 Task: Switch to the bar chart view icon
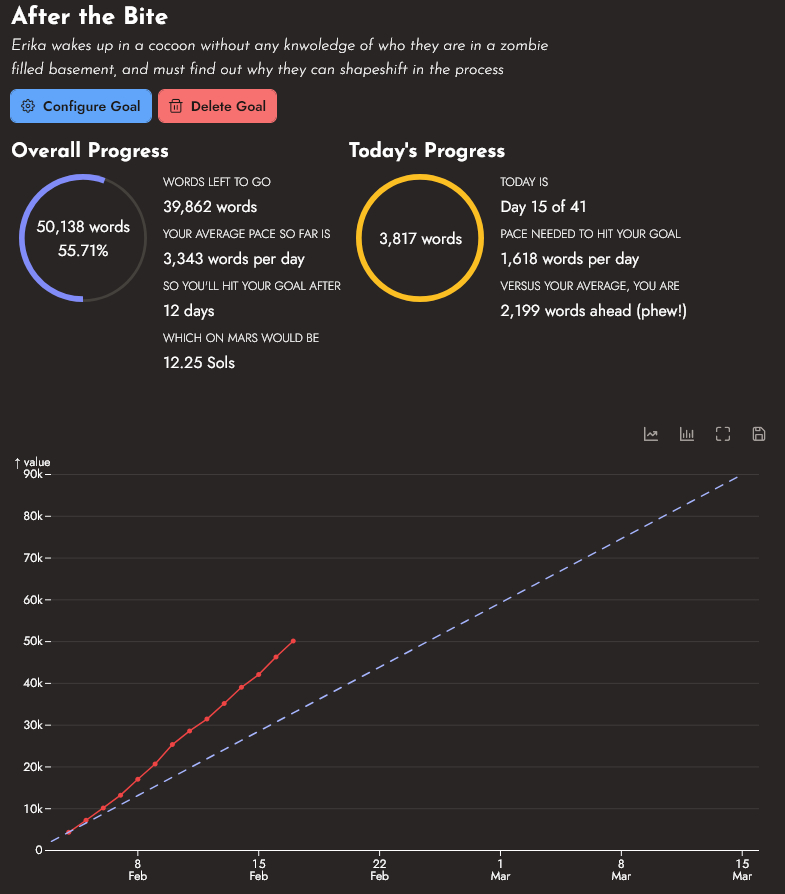click(x=687, y=434)
